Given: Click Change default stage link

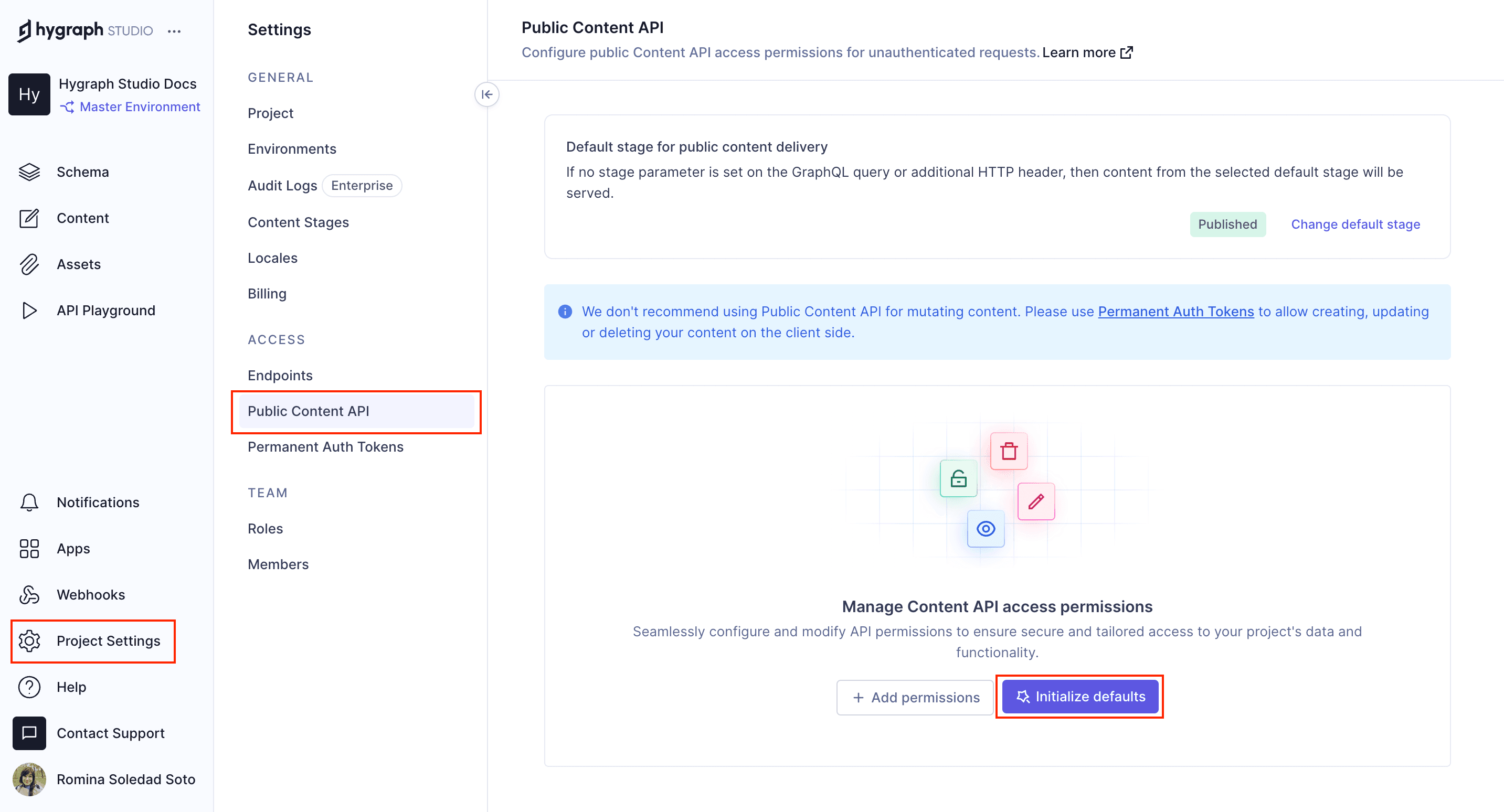Looking at the screenshot, I should pyautogui.click(x=1355, y=224).
